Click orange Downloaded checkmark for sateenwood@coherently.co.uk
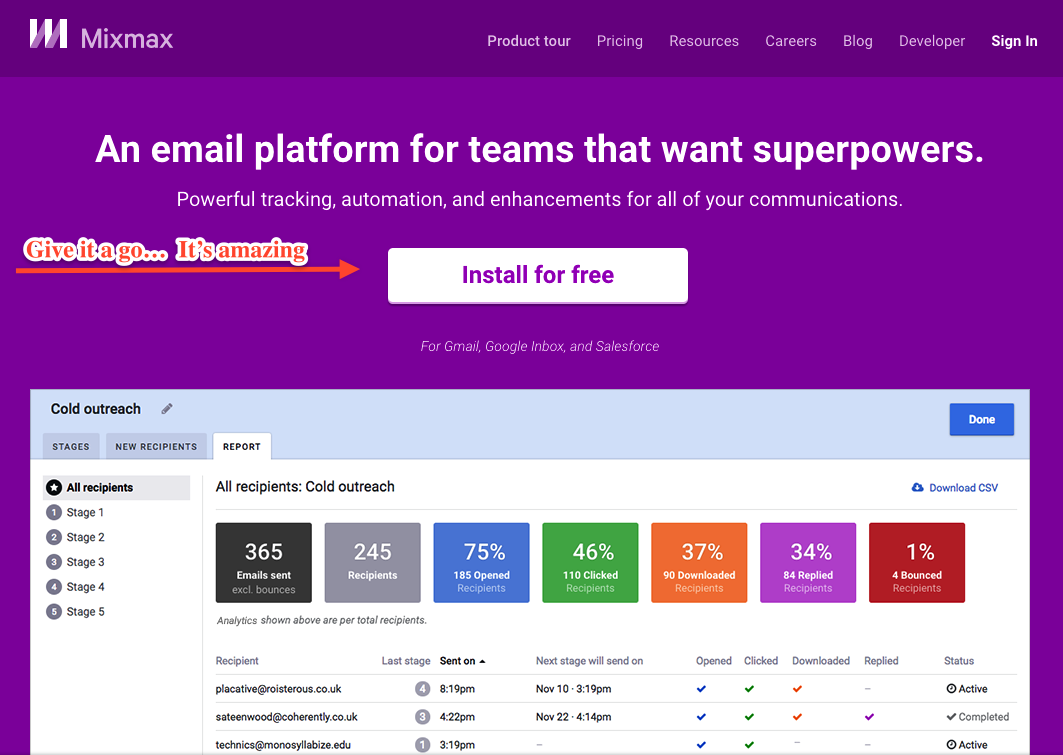 pyautogui.click(x=797, y=716)
